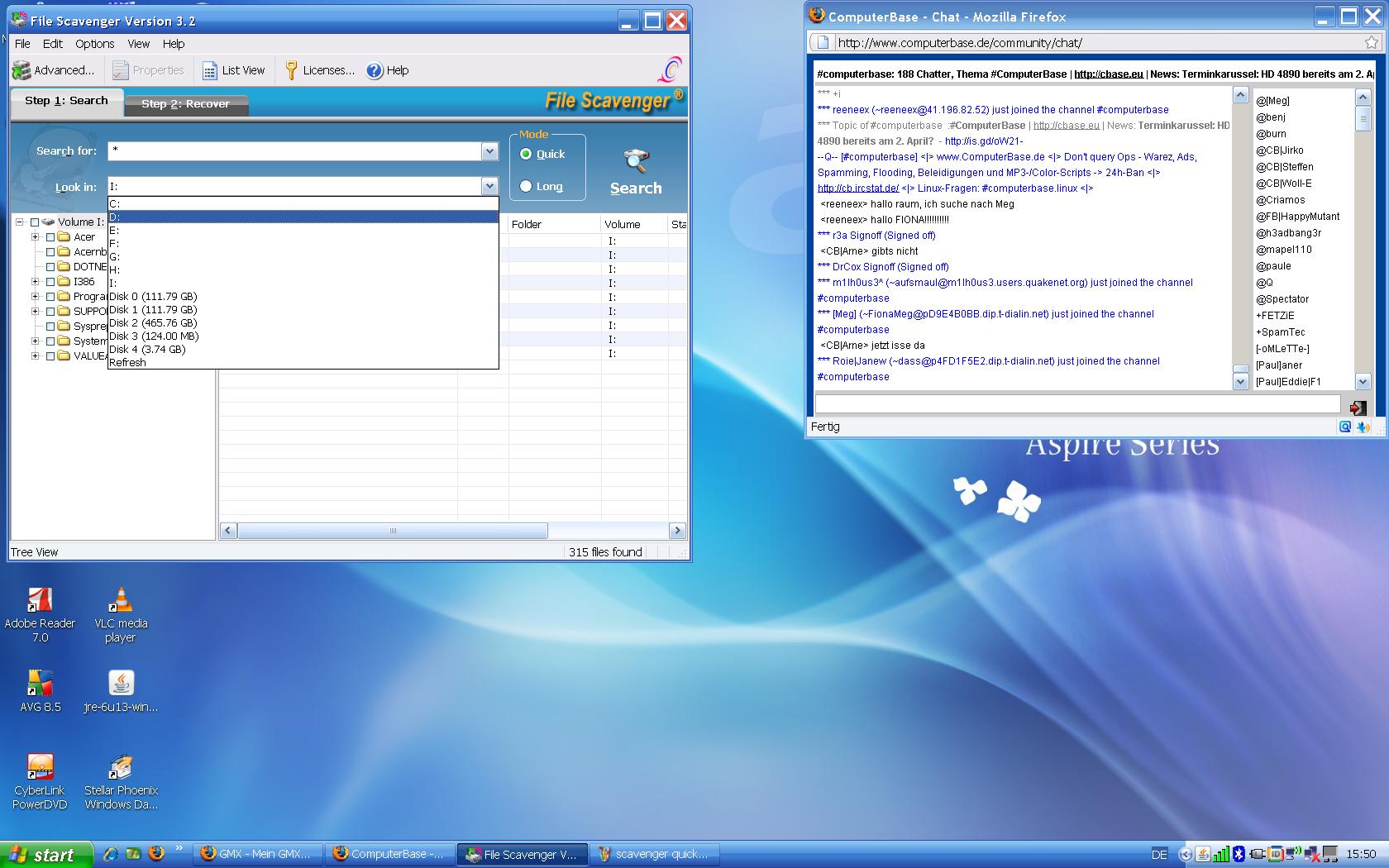Screen dimensions: 1389x868
Task: Switch to List View from the toolbar
Action: [x=233, y=70]
